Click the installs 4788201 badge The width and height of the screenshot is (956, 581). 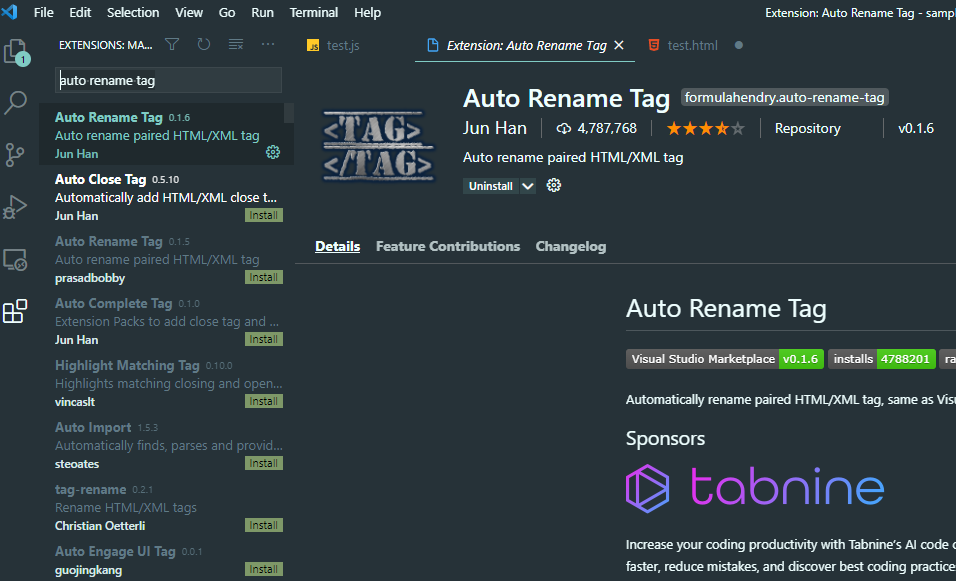(882, 359)
